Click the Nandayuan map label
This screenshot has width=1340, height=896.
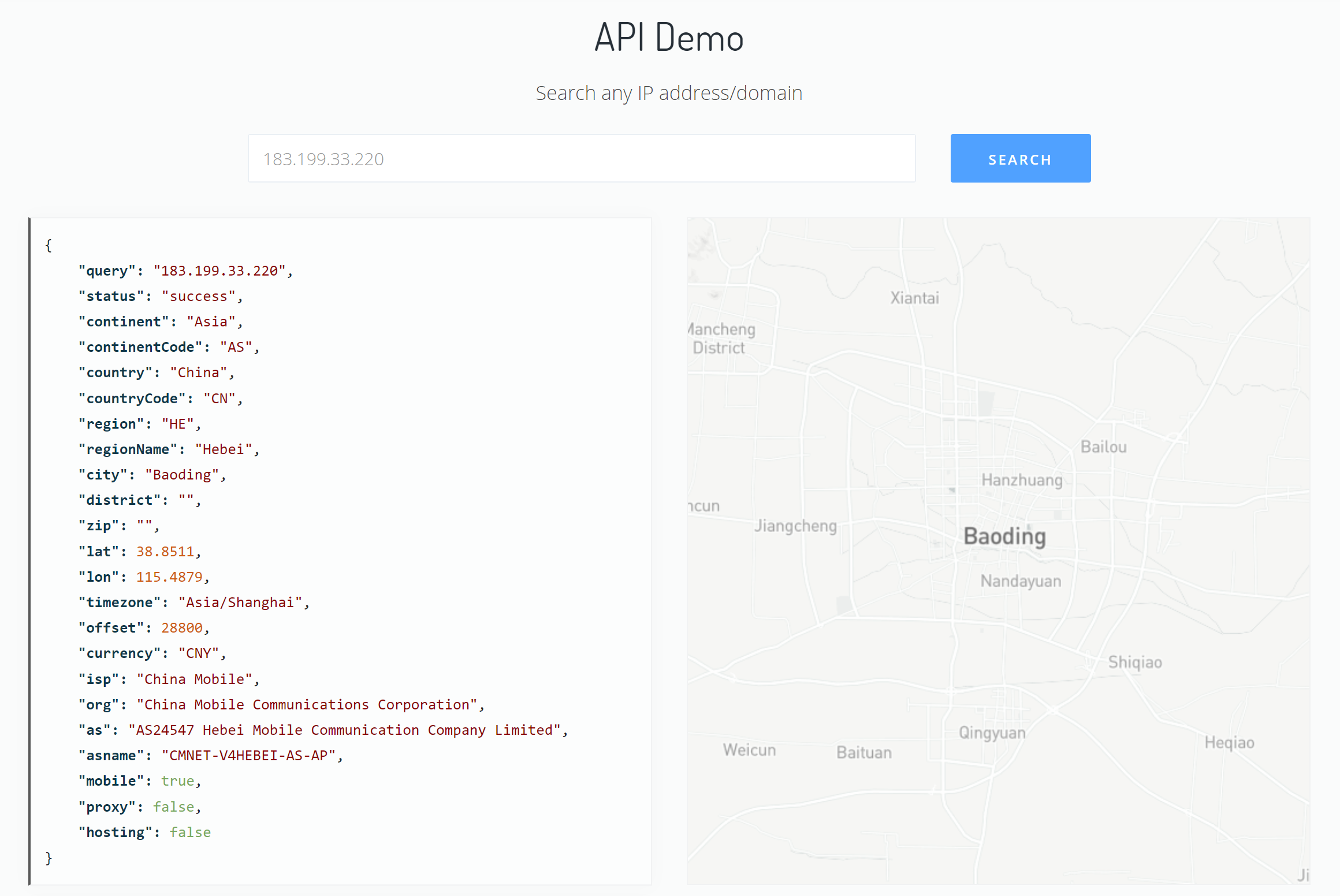tap(1021, 581)
